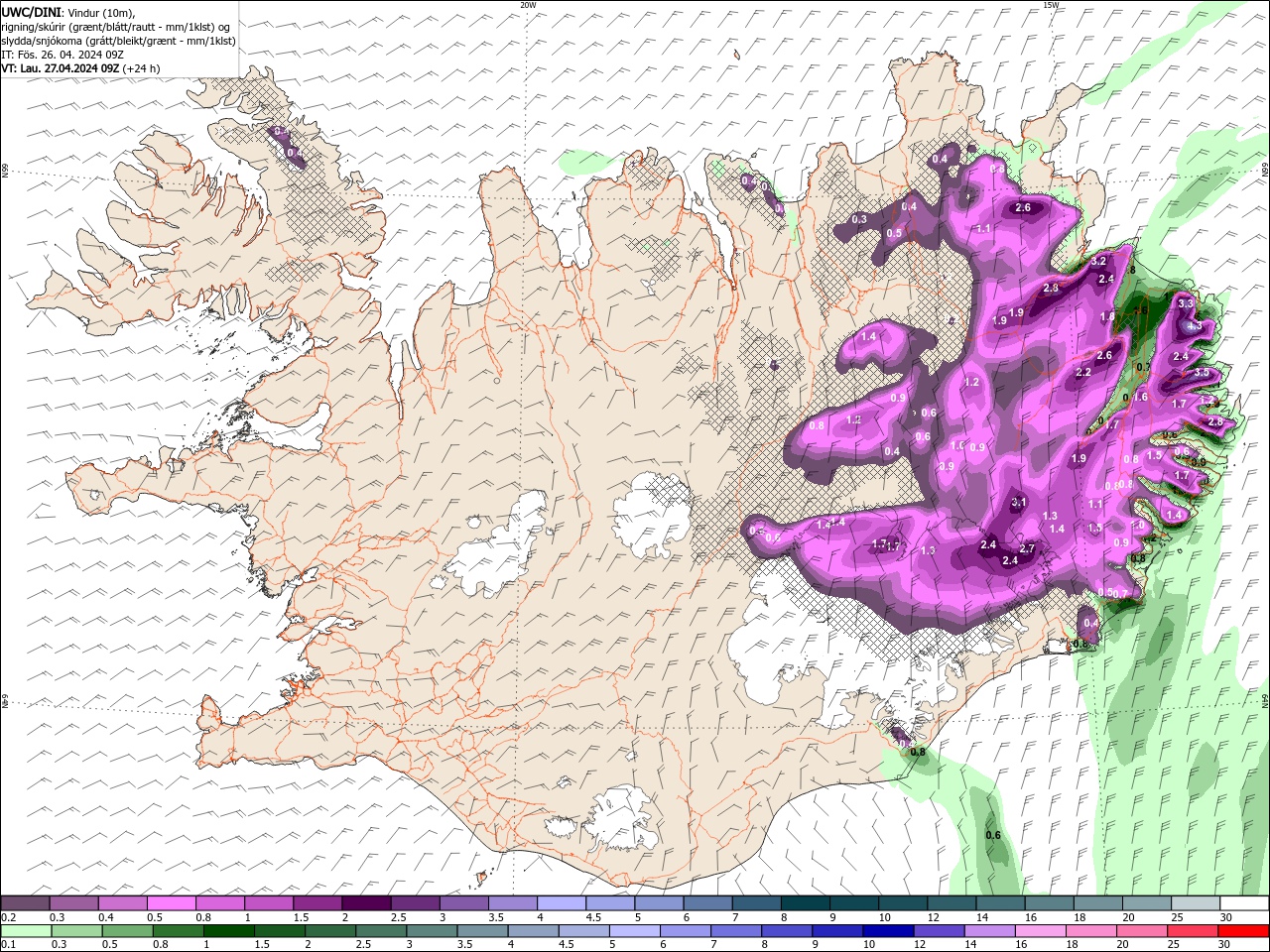
Task: Pick the dark teal swatch at 8 in the upper row
Action: pos(805,903)
